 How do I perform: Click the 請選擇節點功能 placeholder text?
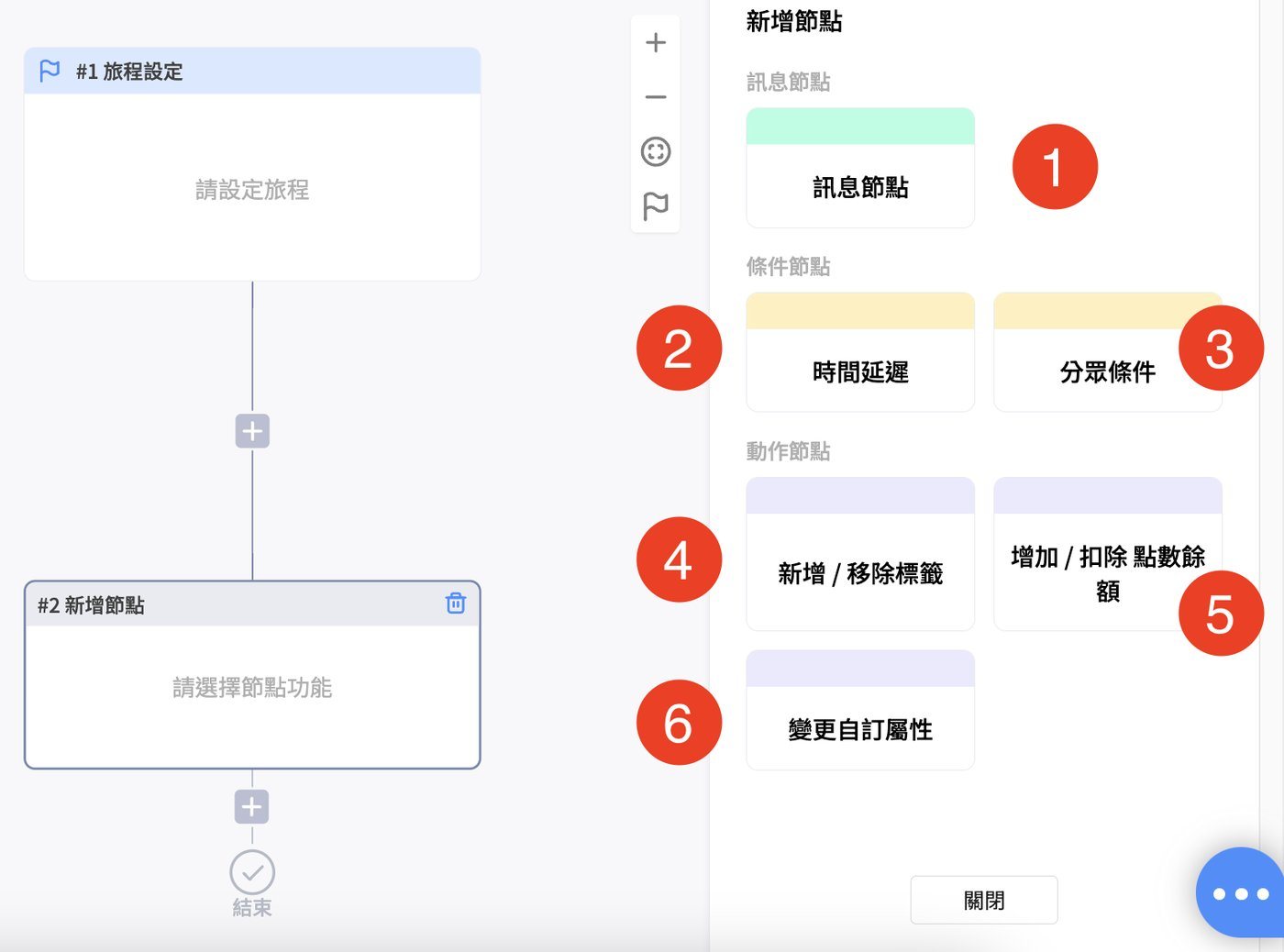(252, 688)
